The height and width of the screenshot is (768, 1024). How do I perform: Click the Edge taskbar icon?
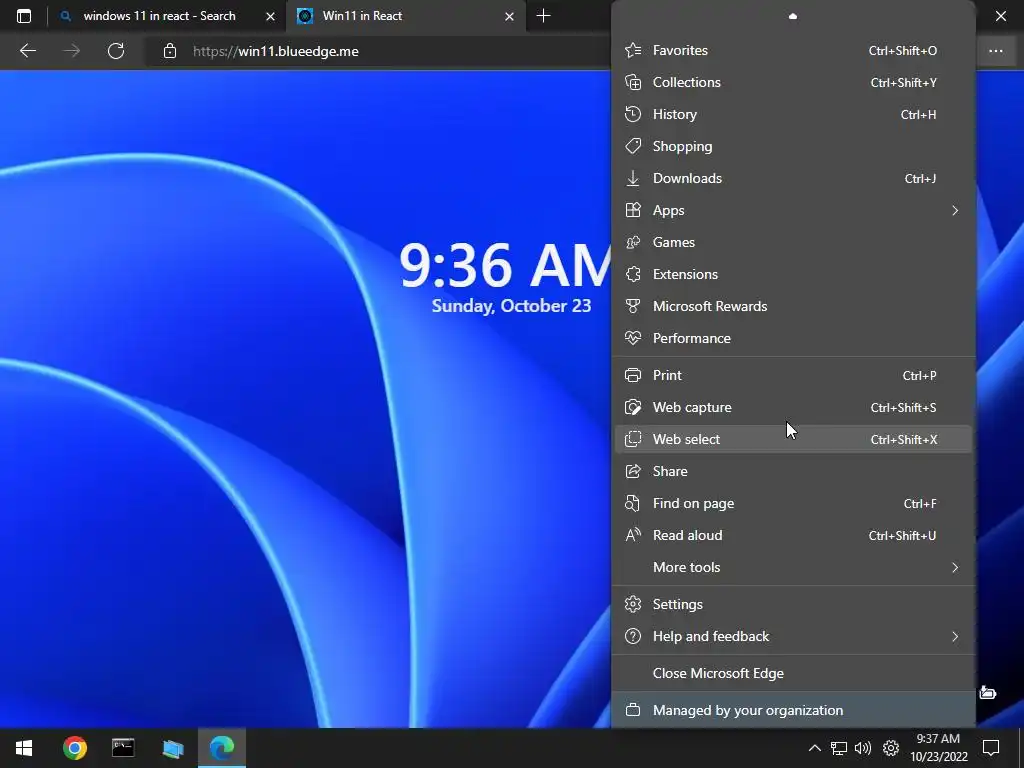pos(222,748)
